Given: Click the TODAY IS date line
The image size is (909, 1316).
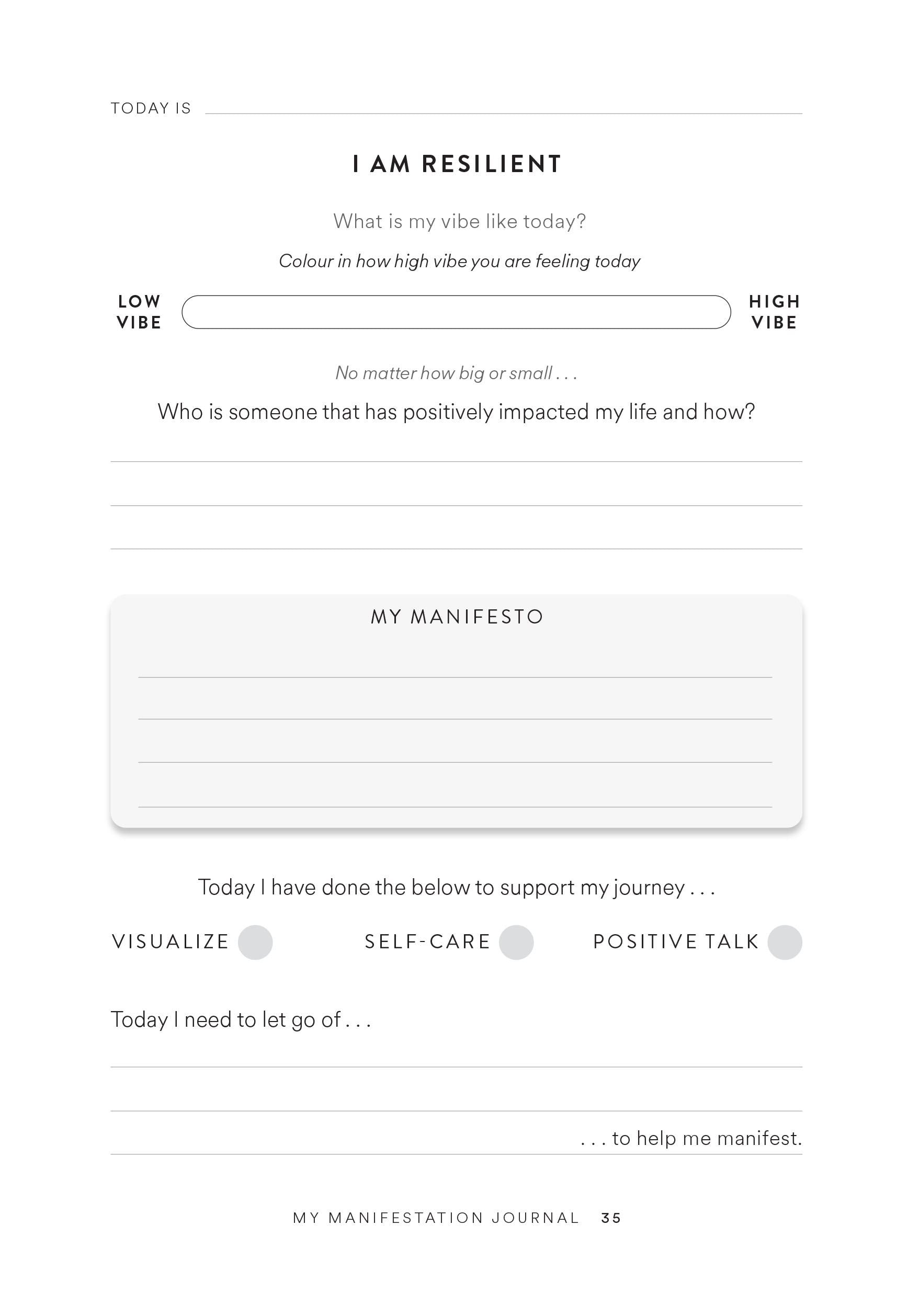Looking at the screenshot, I should [x=504, y=108].
